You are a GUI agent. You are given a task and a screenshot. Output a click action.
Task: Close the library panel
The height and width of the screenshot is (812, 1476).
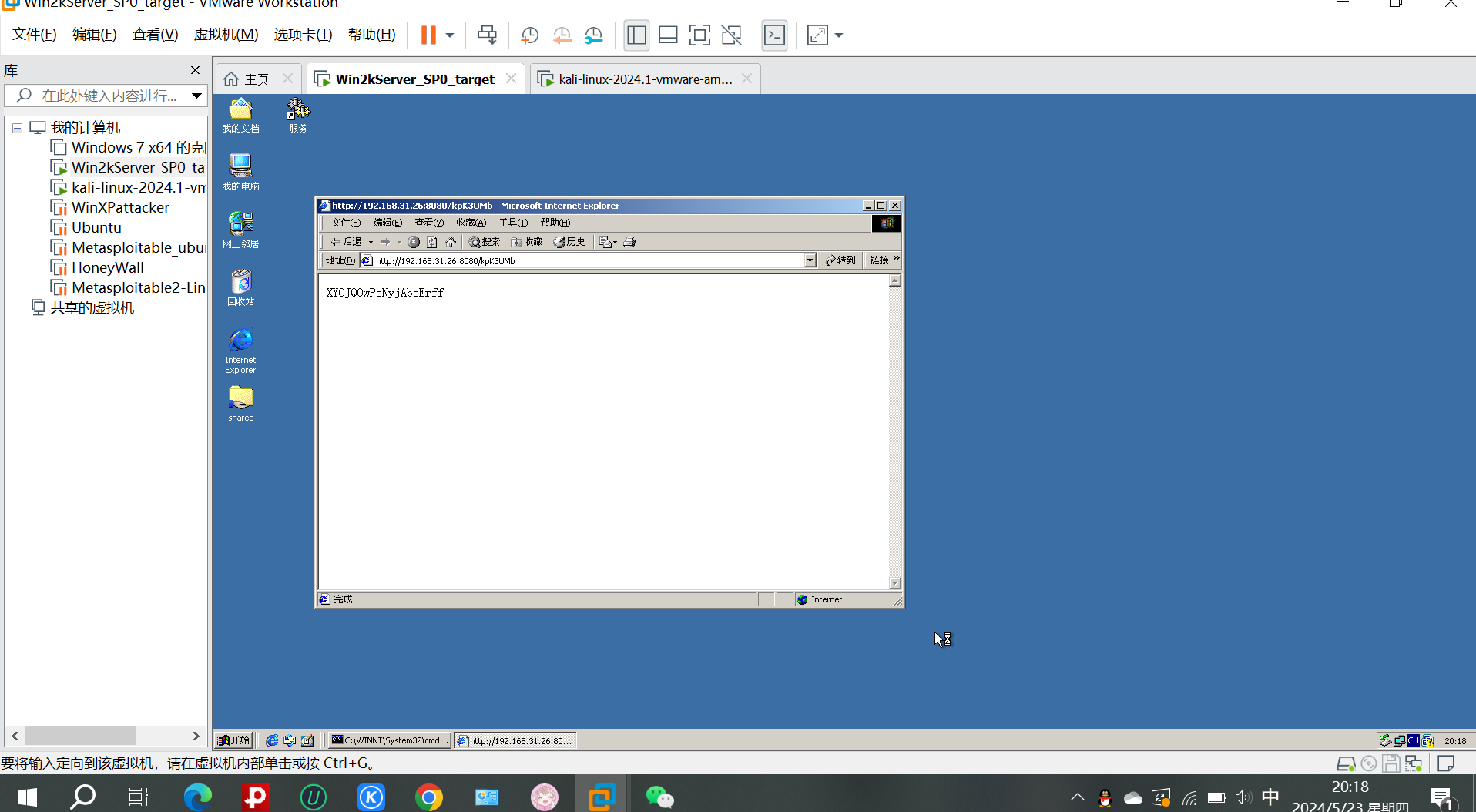[195, 70]
